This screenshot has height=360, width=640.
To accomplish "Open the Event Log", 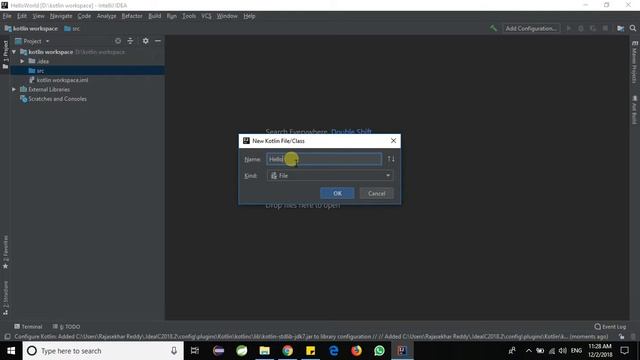I will click(x=610, y=327).
